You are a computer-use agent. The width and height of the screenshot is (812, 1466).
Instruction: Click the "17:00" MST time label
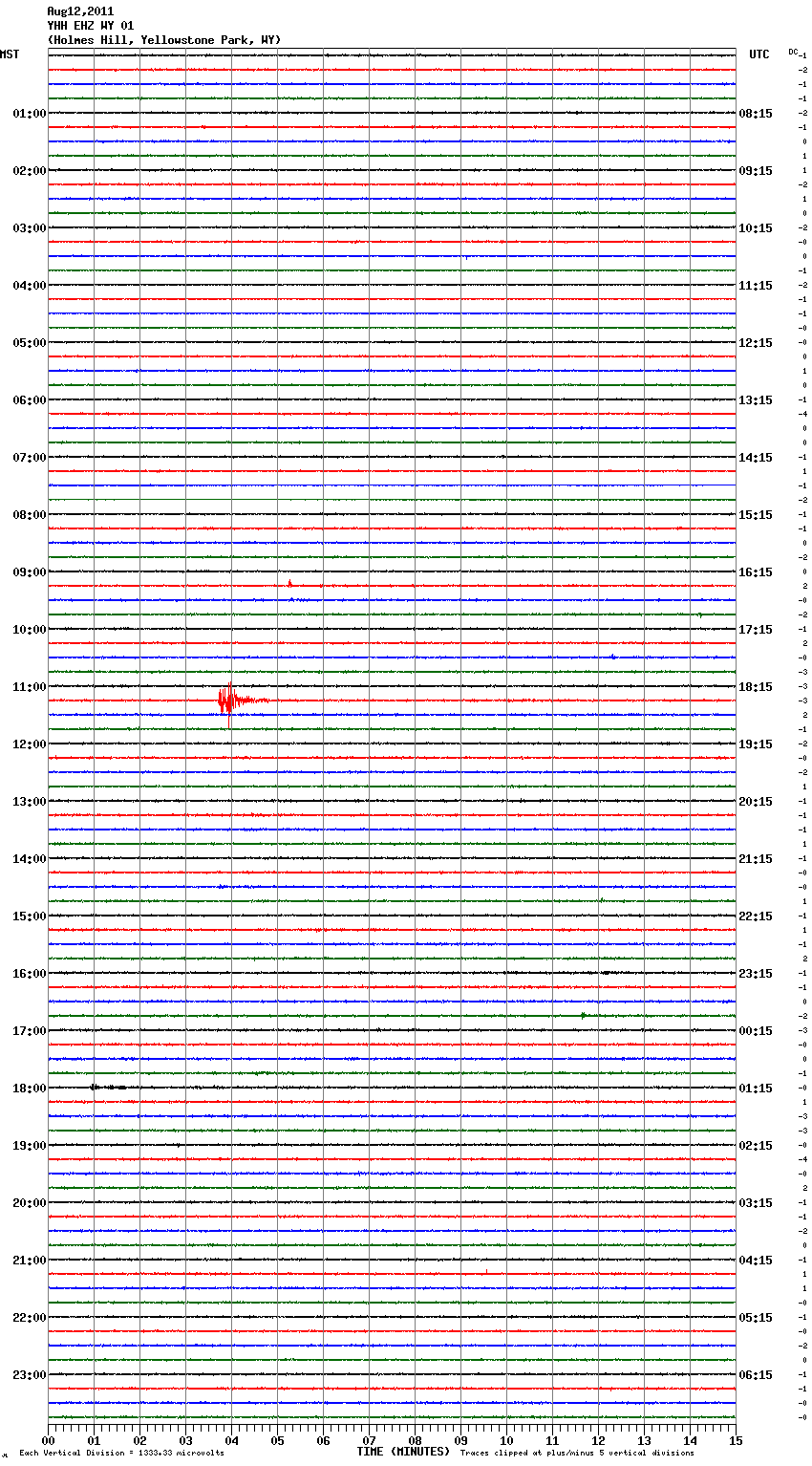tap(29, 1031)
